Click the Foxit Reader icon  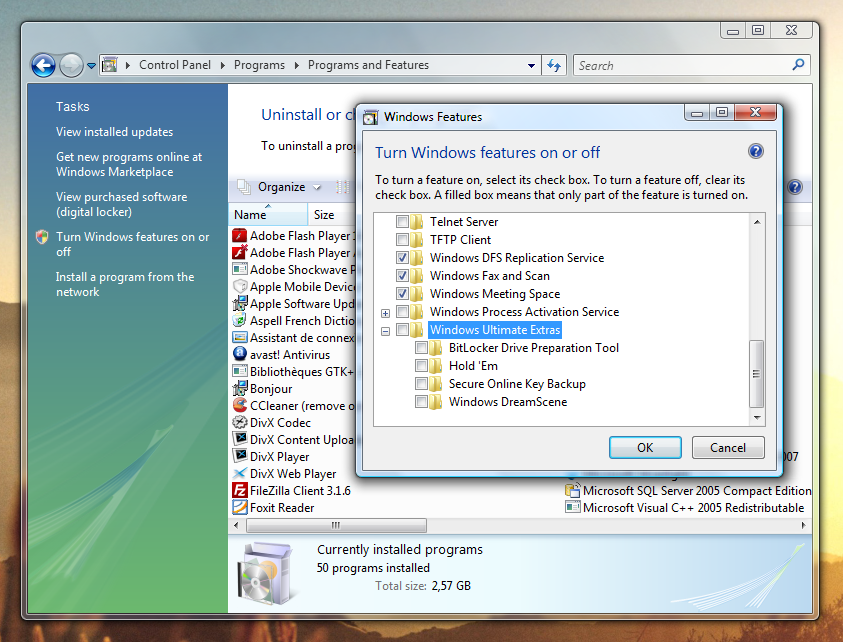(x=240, y=508)
